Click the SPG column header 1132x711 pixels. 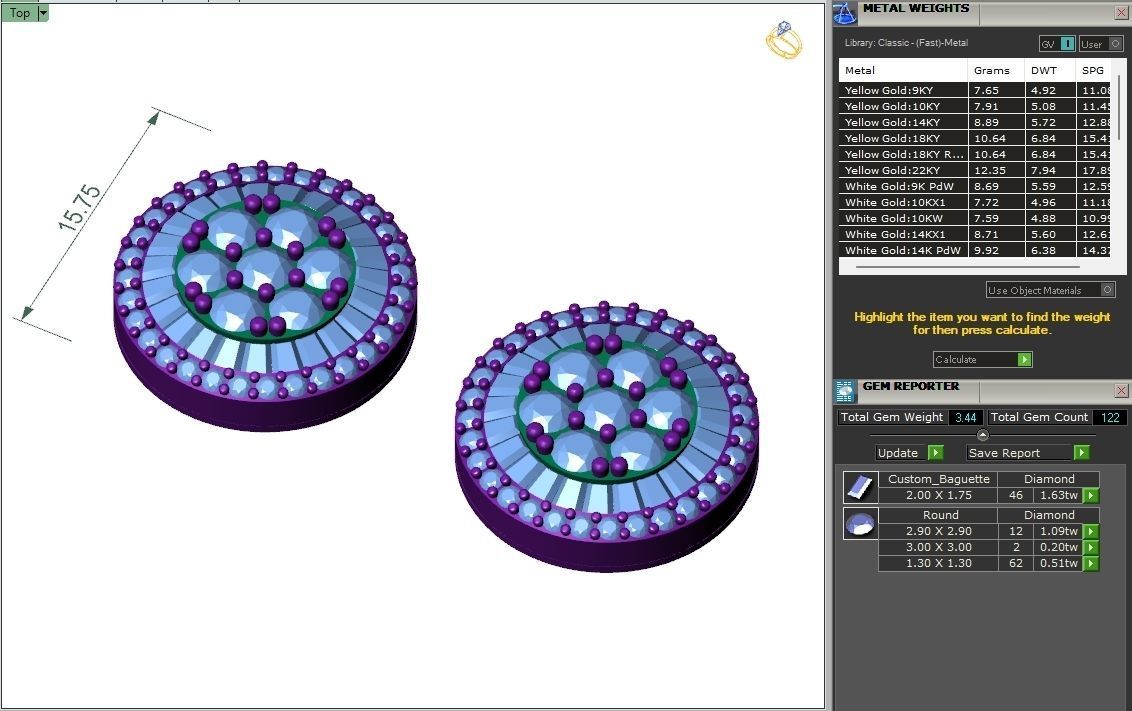pyautogui.click(x=1093, y=70)
